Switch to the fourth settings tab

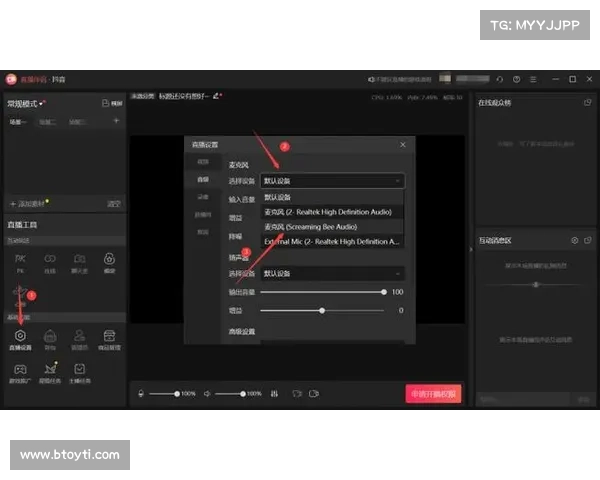(x=203, y=215)
